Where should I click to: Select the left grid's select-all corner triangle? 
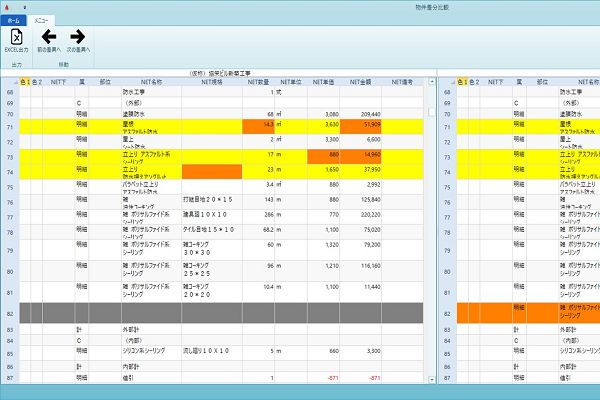coord(15,83)
